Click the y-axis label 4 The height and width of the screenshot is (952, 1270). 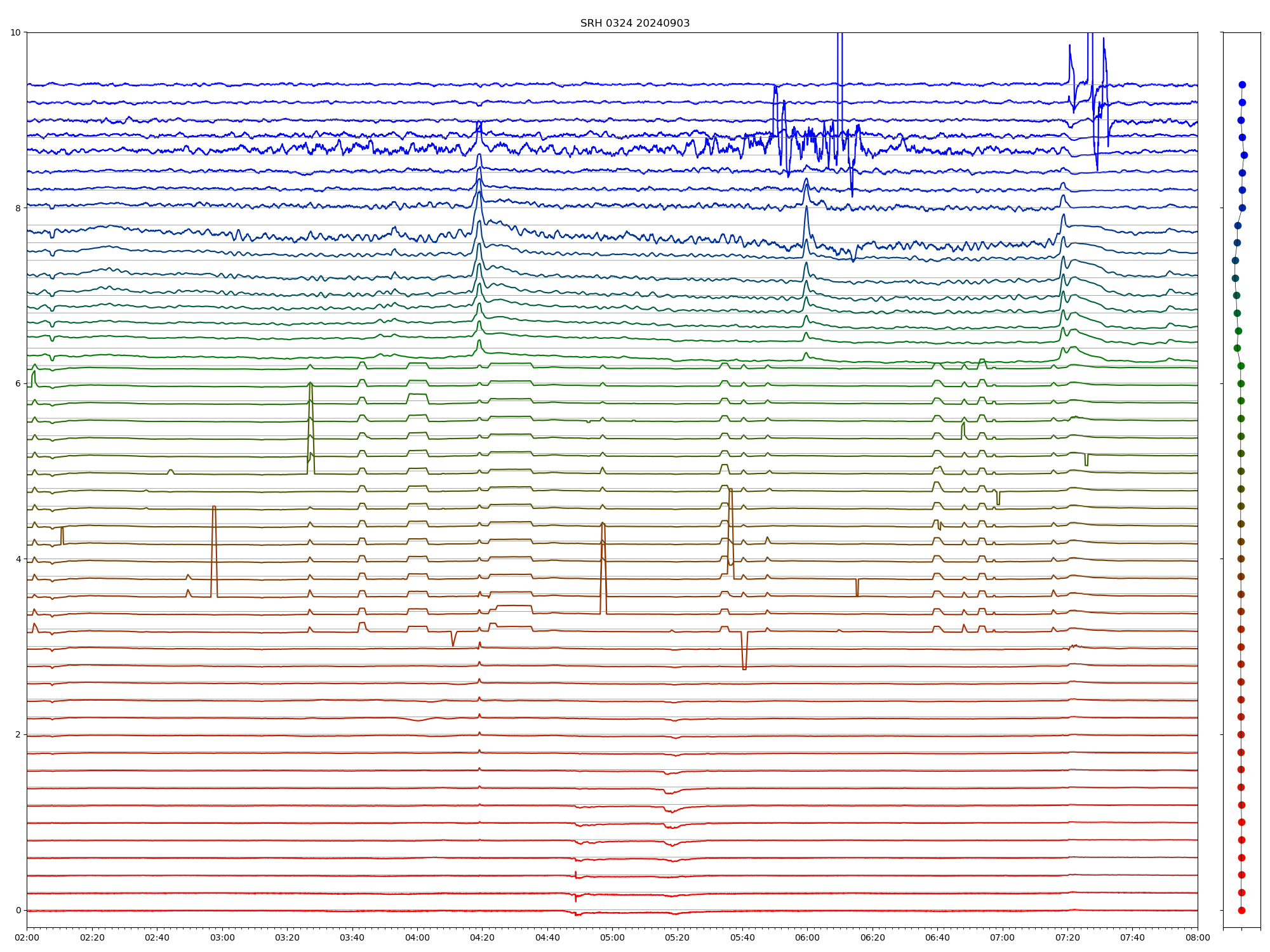point(18,559)
